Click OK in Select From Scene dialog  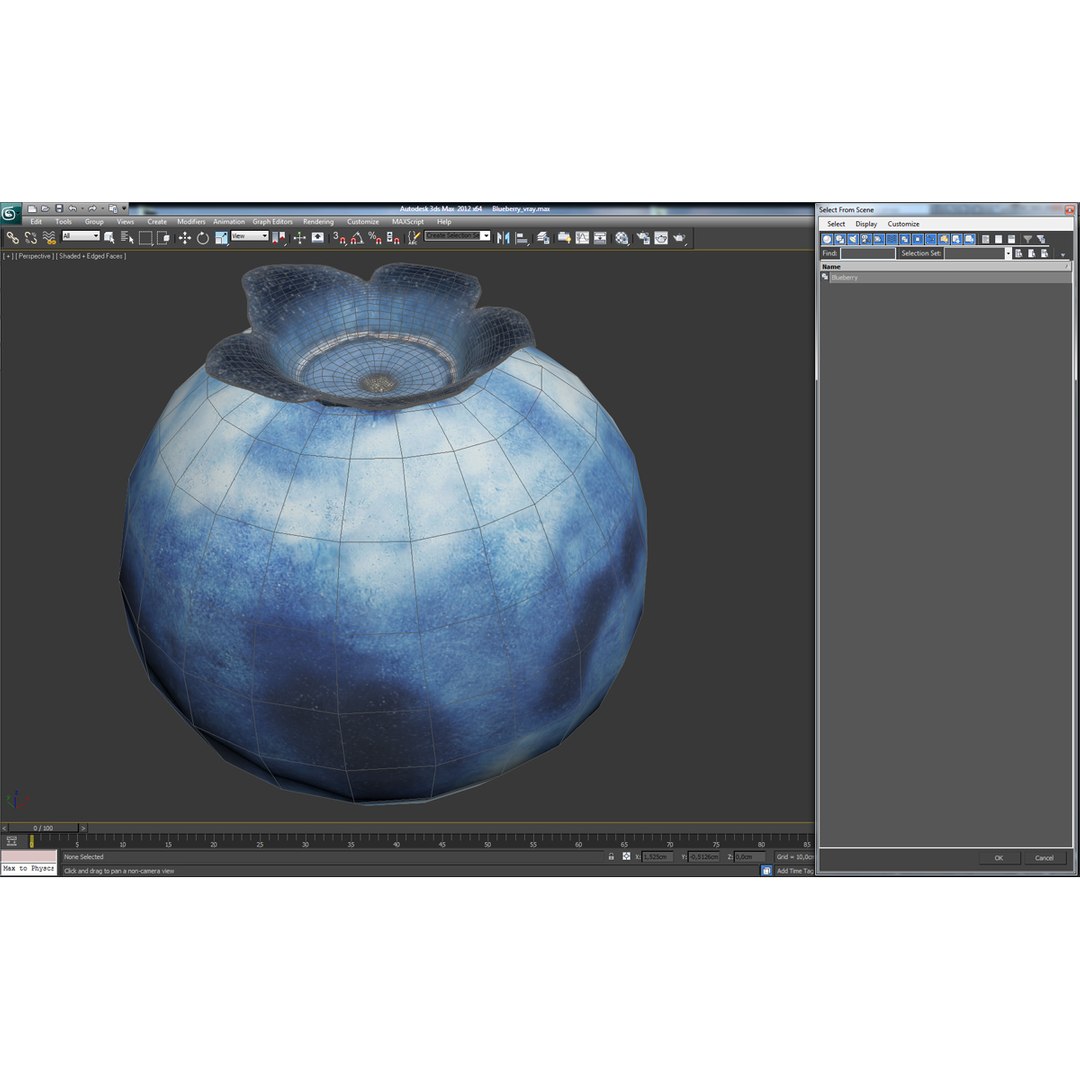pos(998,858)
